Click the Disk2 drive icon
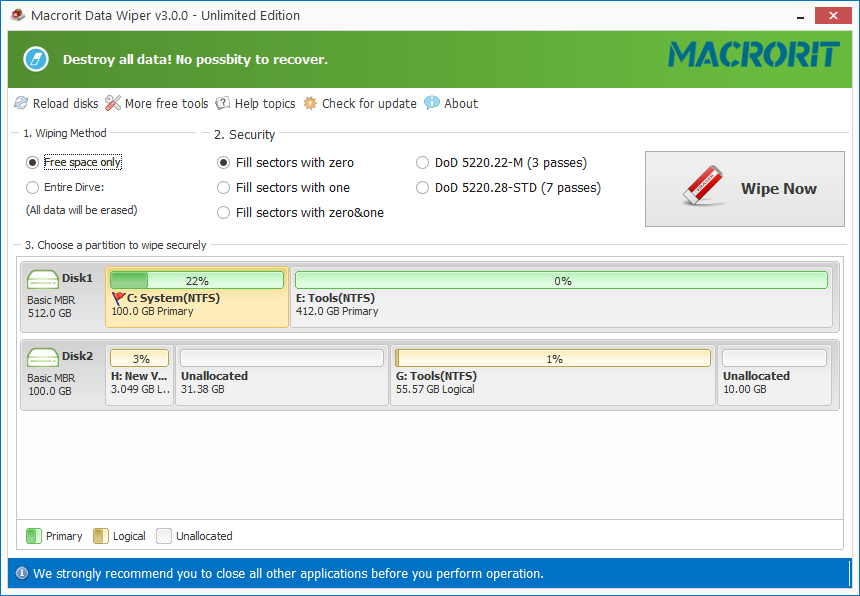 (42, 356)
